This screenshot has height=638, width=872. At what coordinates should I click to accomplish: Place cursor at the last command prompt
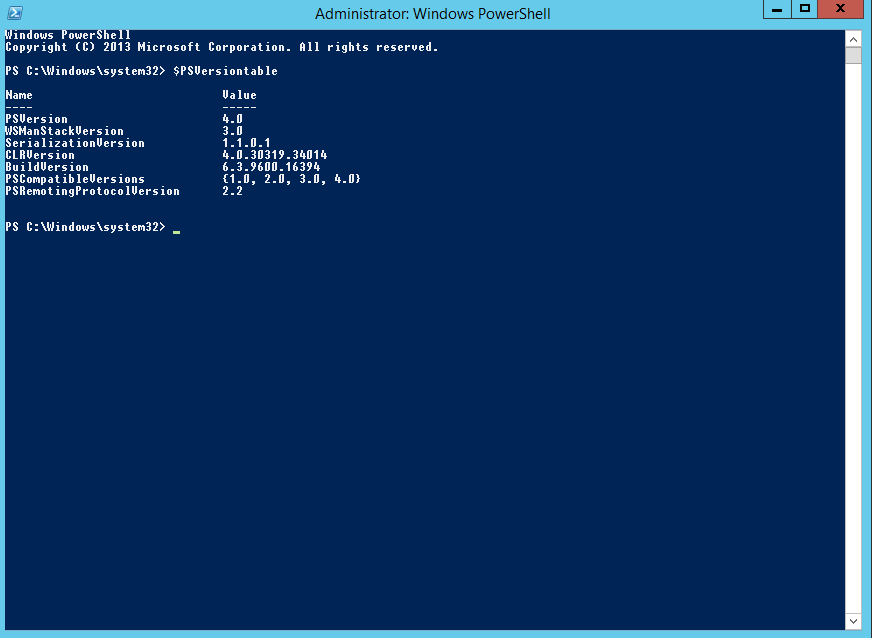[177, 228]
